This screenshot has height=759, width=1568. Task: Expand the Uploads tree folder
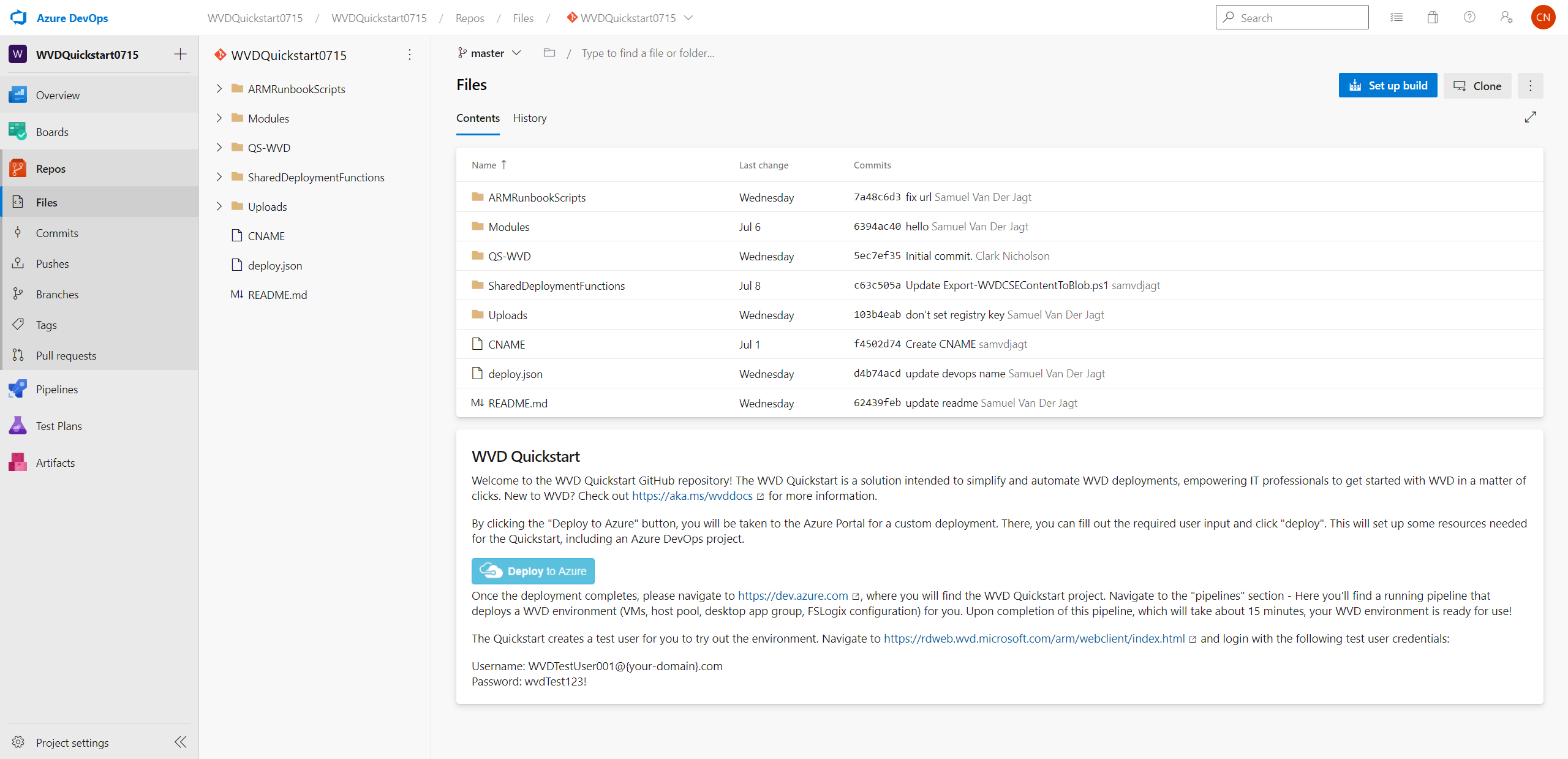point(219,206)
